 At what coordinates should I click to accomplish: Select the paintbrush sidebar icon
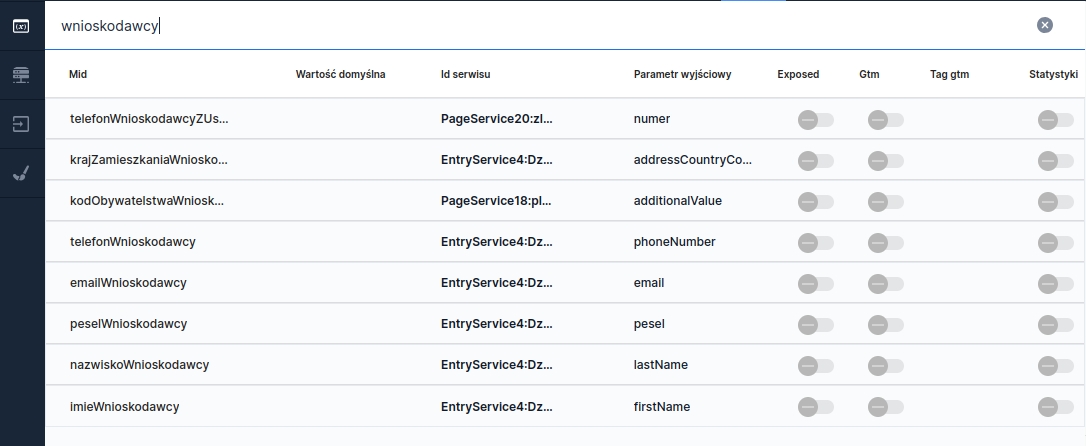21,173
